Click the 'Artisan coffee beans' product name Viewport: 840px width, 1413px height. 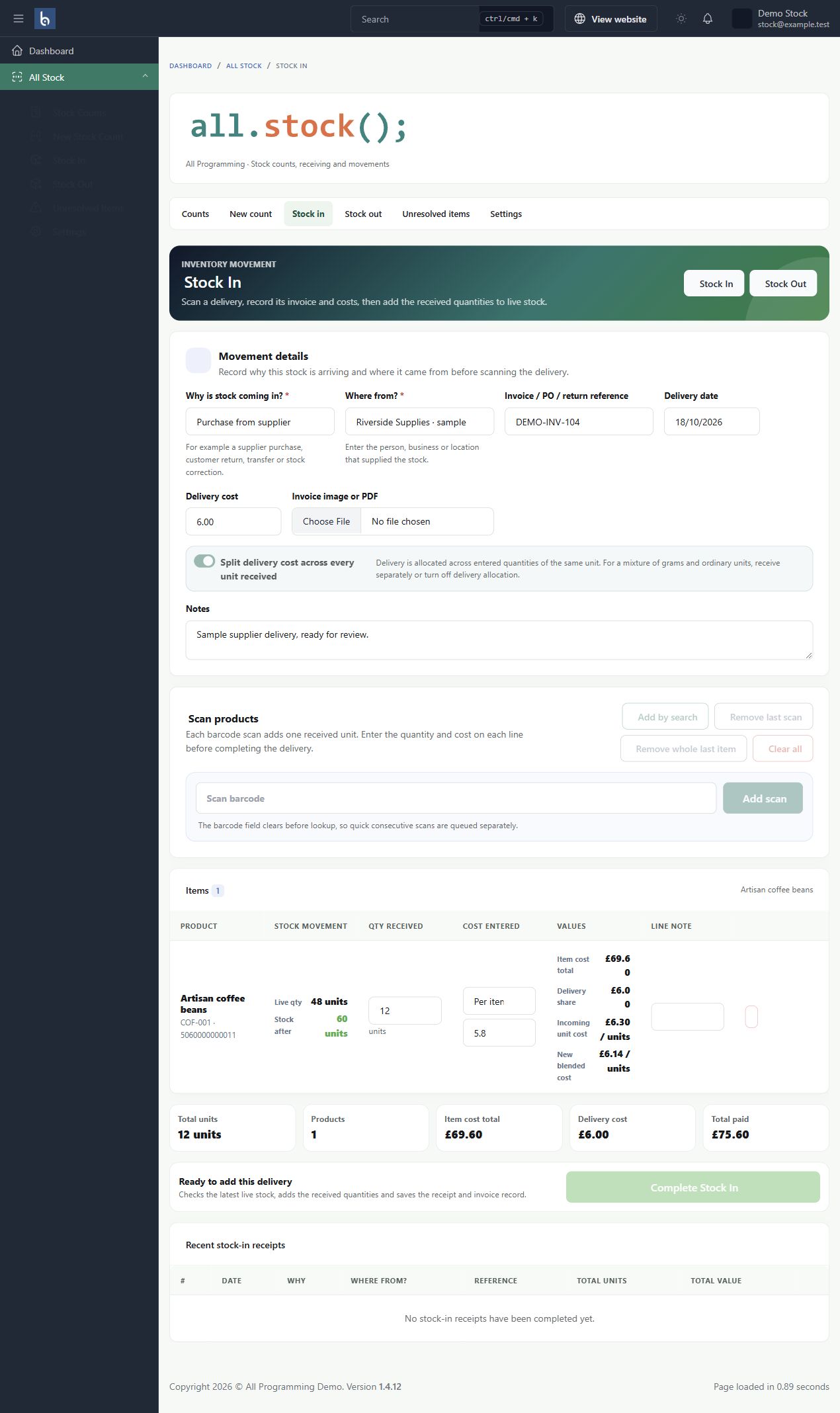pos(212,1004)
